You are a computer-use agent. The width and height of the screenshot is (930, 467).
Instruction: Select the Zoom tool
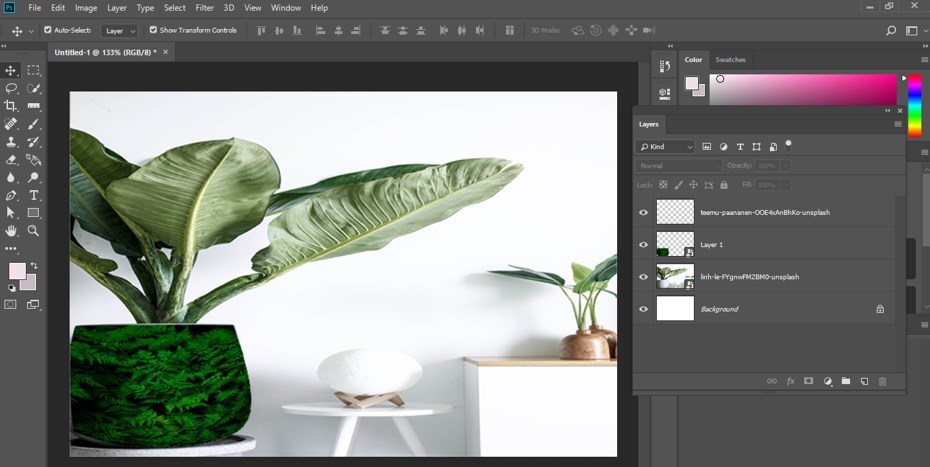point(34,230)
